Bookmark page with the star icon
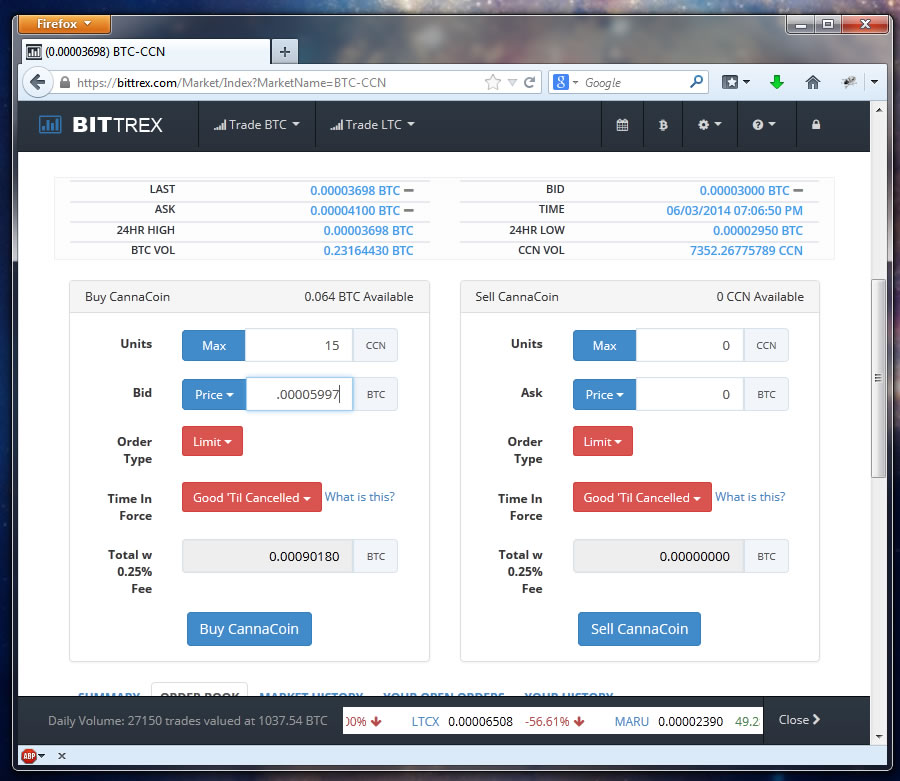This screenshot has width=900, height=781. pyautogui.click(x=492, y=82)
